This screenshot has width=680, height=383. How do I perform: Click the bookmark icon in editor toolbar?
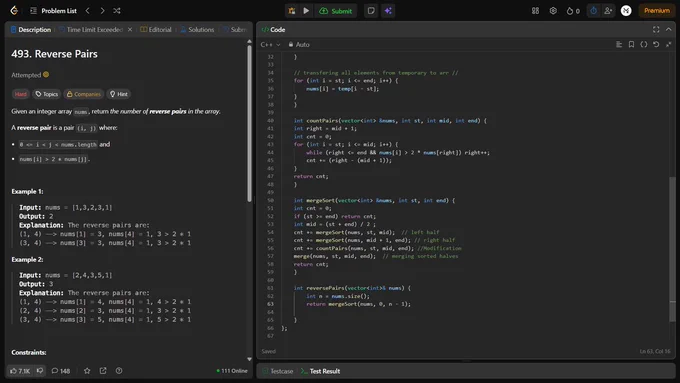(x=631, y=44)
